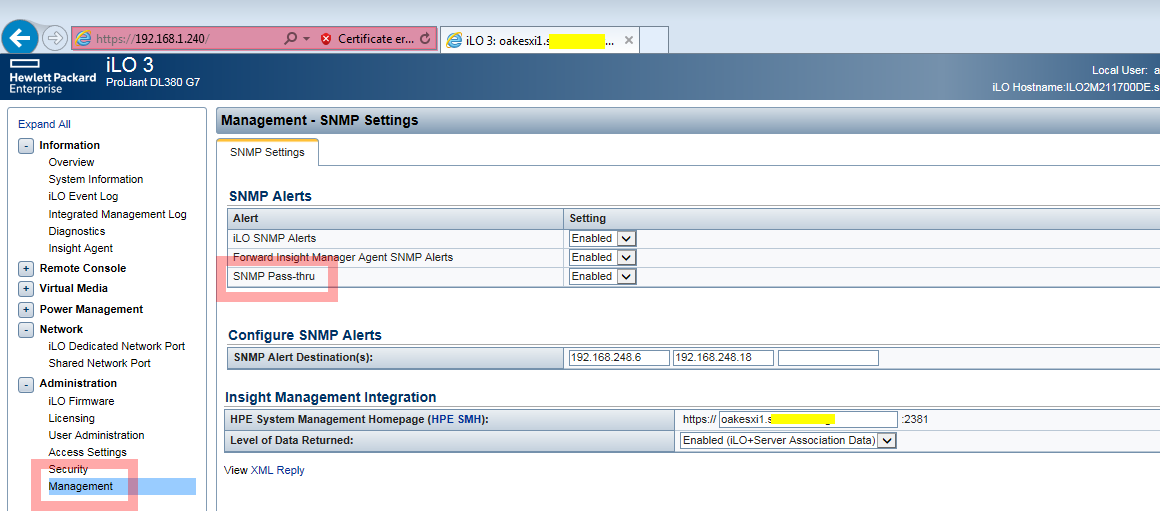Screen dimensions: 1160x511
Task: Switch to the SNMP Settings tab
Action: coord(267,152)
